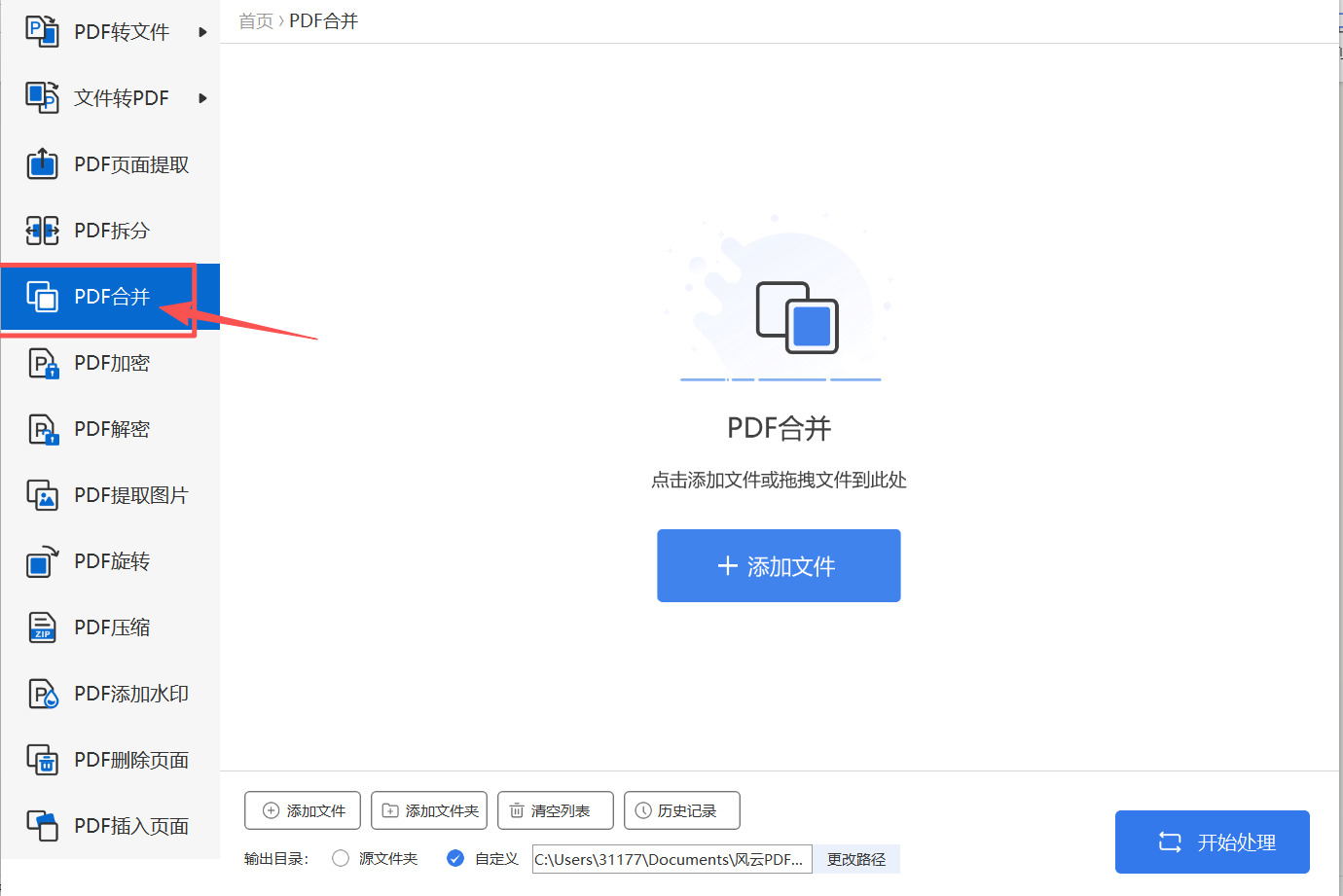Click the central 添加文件 button
Image resolution: width=1343 pixels, height=896 pixels.
click(x=779, y=565)
